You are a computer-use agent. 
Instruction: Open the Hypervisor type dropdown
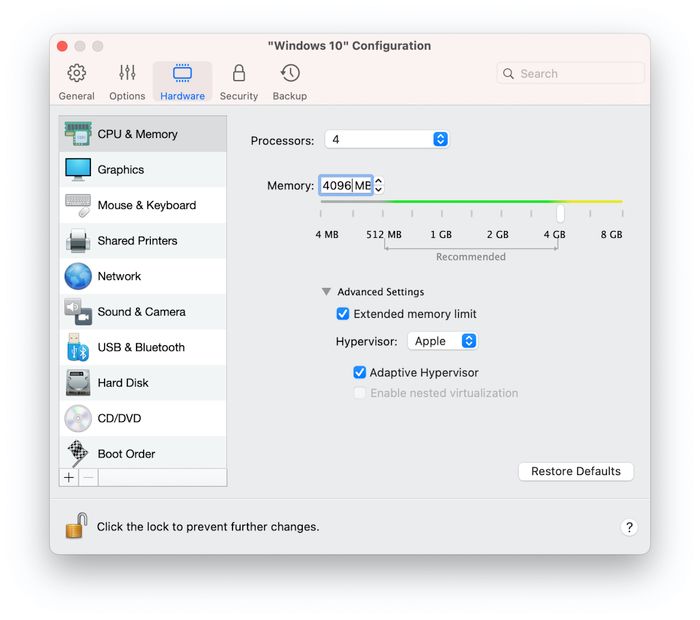pos(442,341)
